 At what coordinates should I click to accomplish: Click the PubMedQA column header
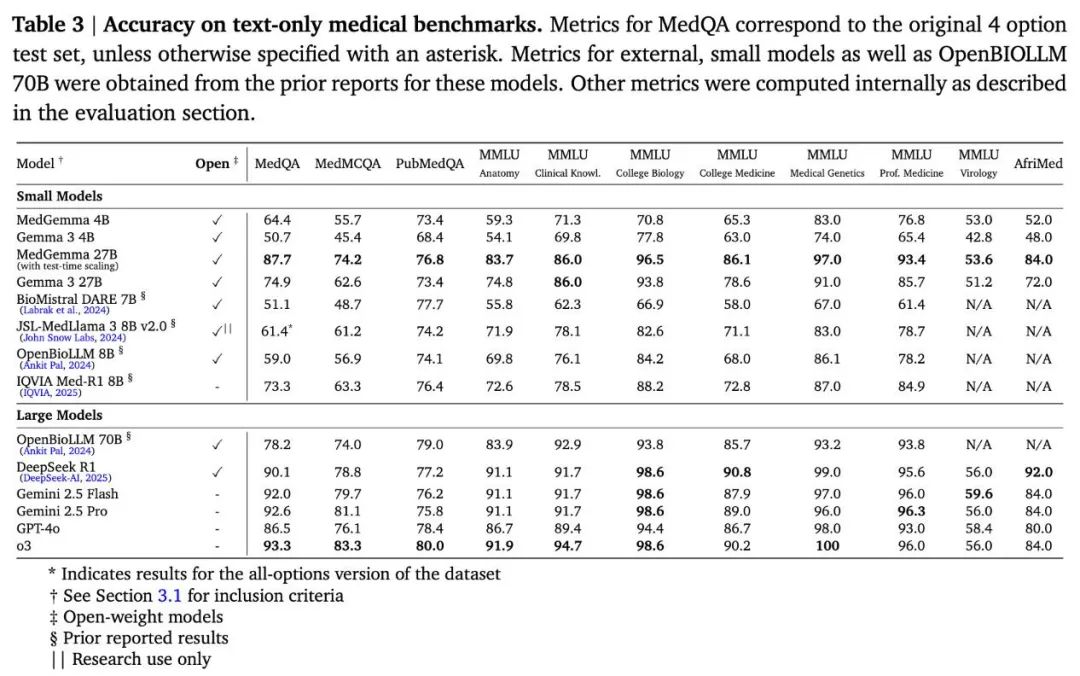430,163
